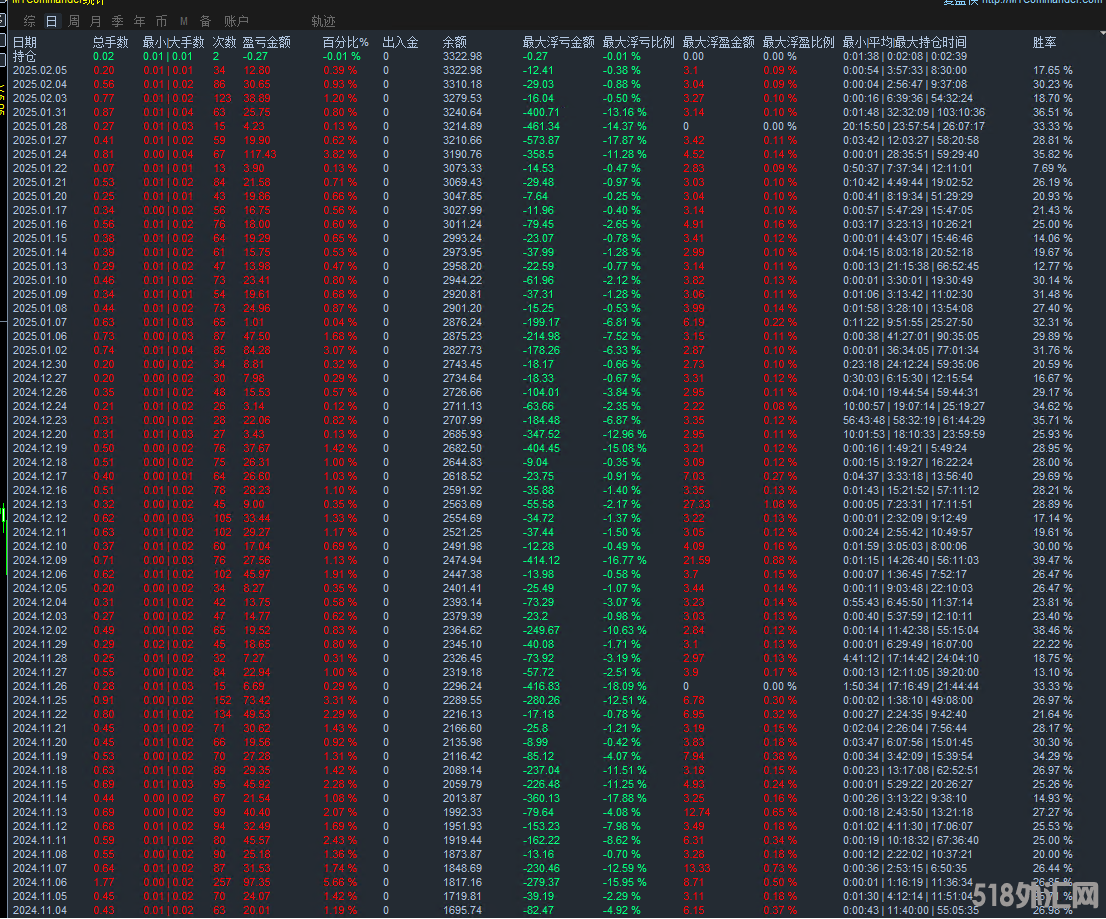Click max floating profit 27.33
The height and width of the screenshot is (919, 1106).
coord(697,504)
